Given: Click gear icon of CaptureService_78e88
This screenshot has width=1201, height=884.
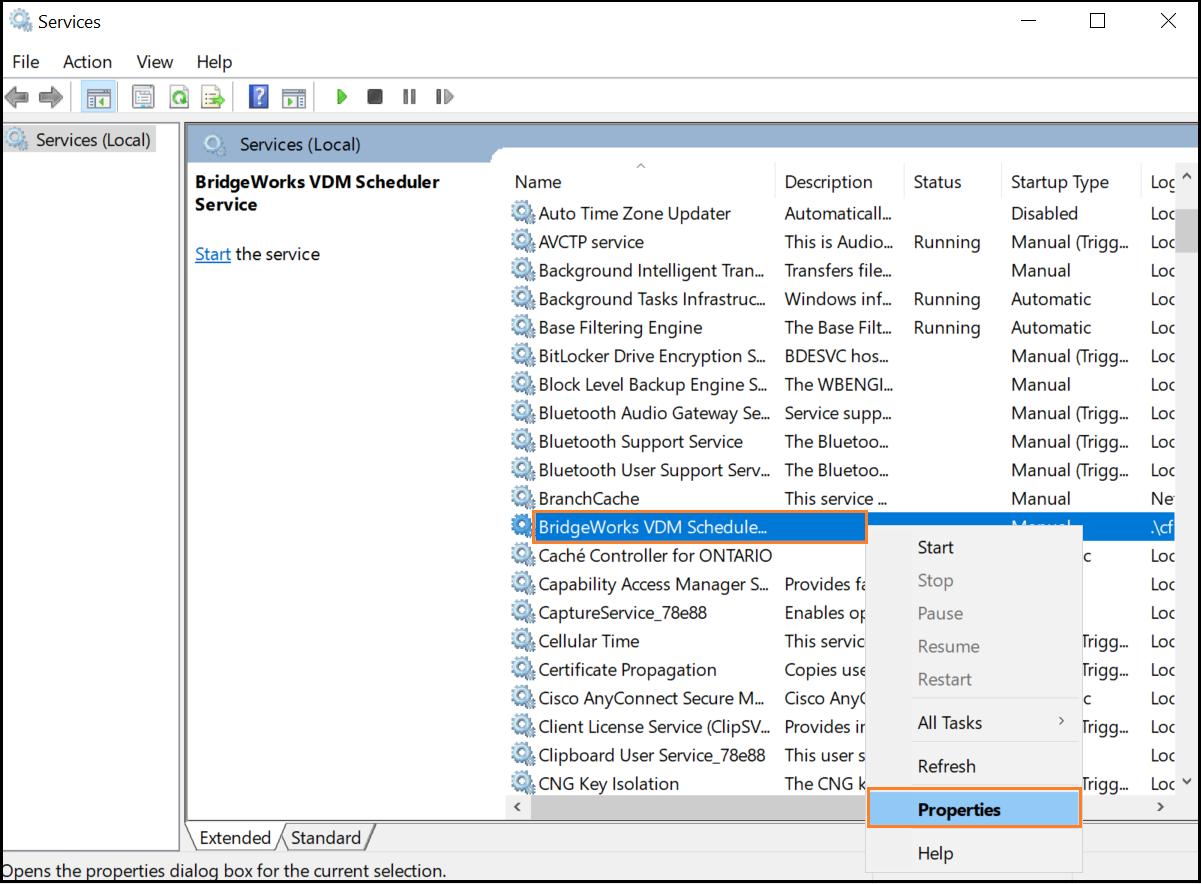Looking at the screenshot, I should [x=522, y=612].
